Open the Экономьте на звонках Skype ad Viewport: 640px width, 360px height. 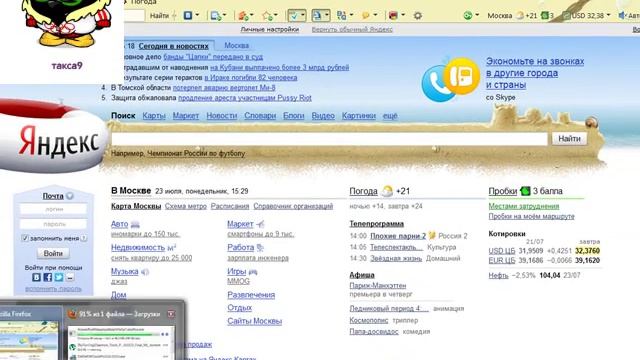coord(535,73)
